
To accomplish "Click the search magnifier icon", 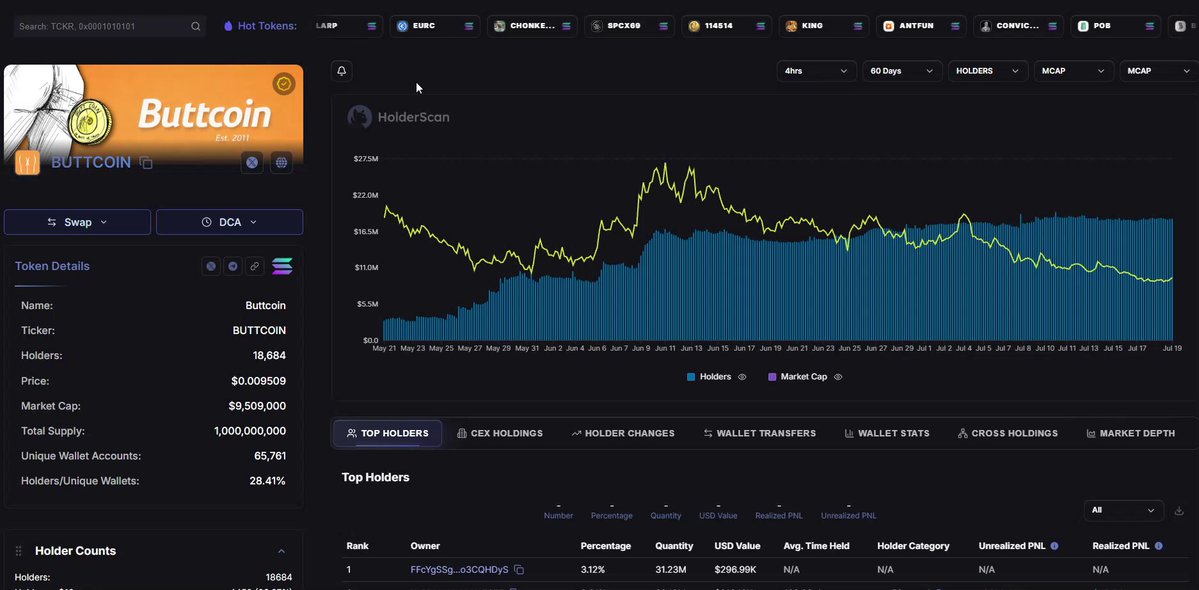I will point(196,26).
